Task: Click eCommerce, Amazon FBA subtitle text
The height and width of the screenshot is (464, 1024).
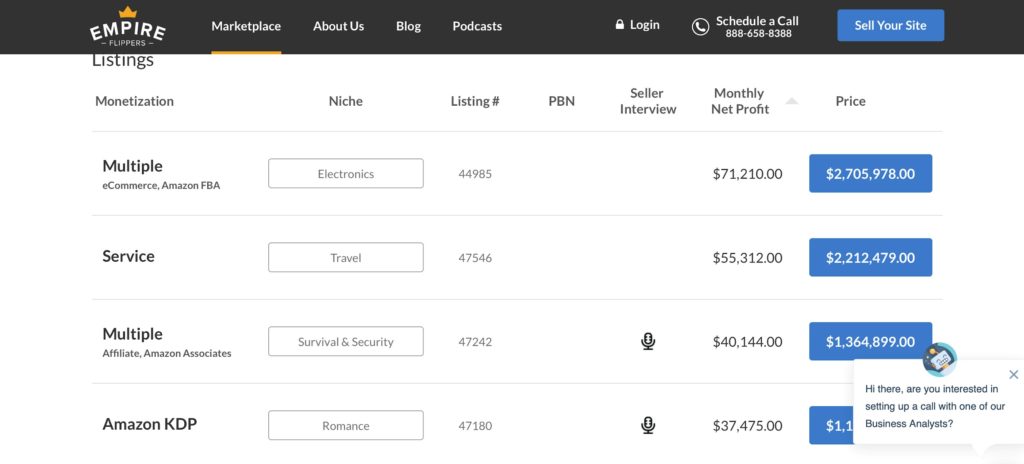Action: 161,186
